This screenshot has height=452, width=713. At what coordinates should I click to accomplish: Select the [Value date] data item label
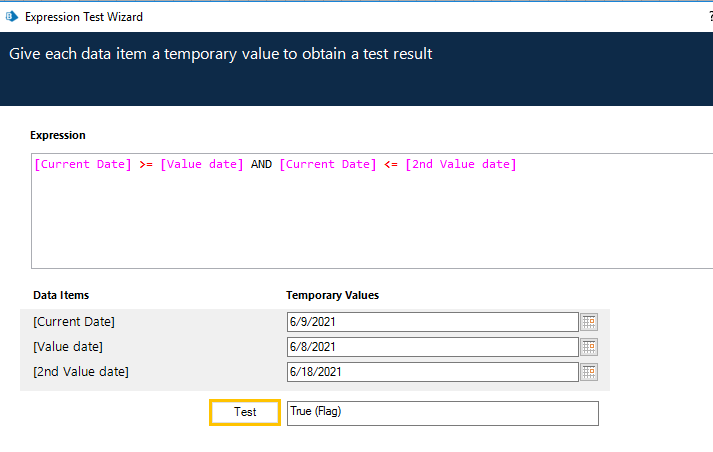[x=68, y=346]
